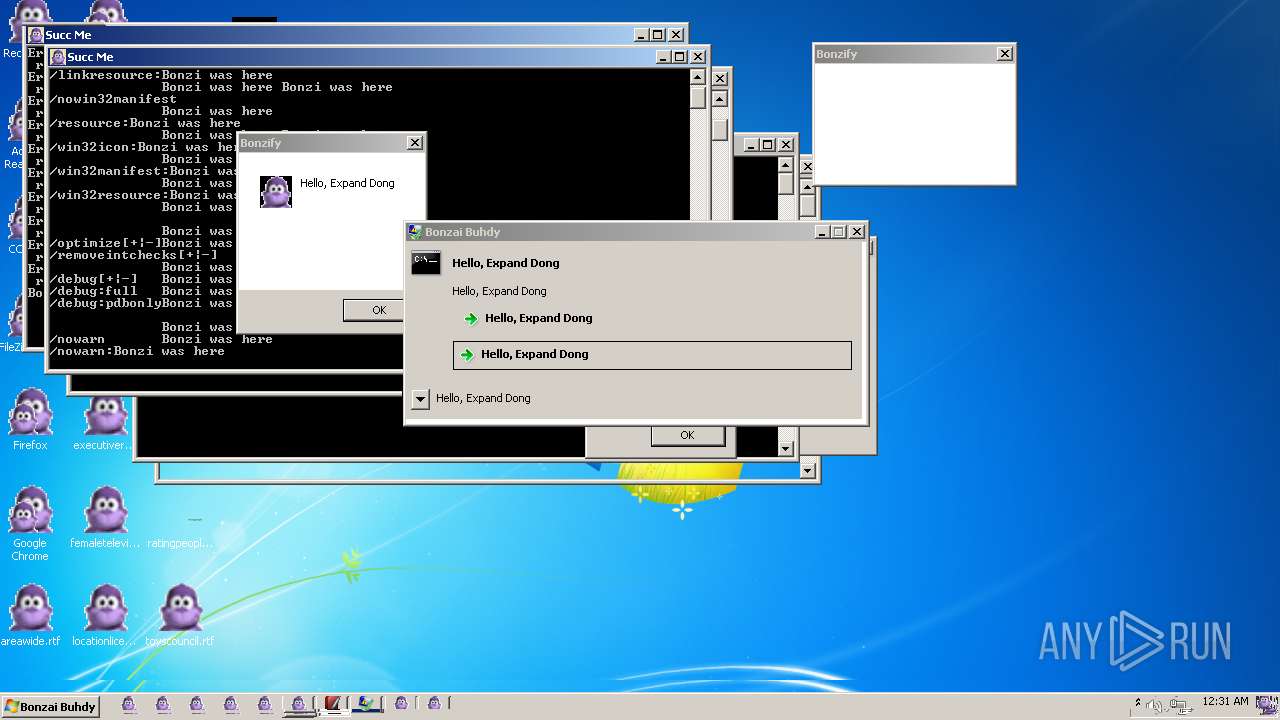The image size is (1280, 720).
Task: Open the Firefox desktop shortcut
Action: tap(30, 418)
